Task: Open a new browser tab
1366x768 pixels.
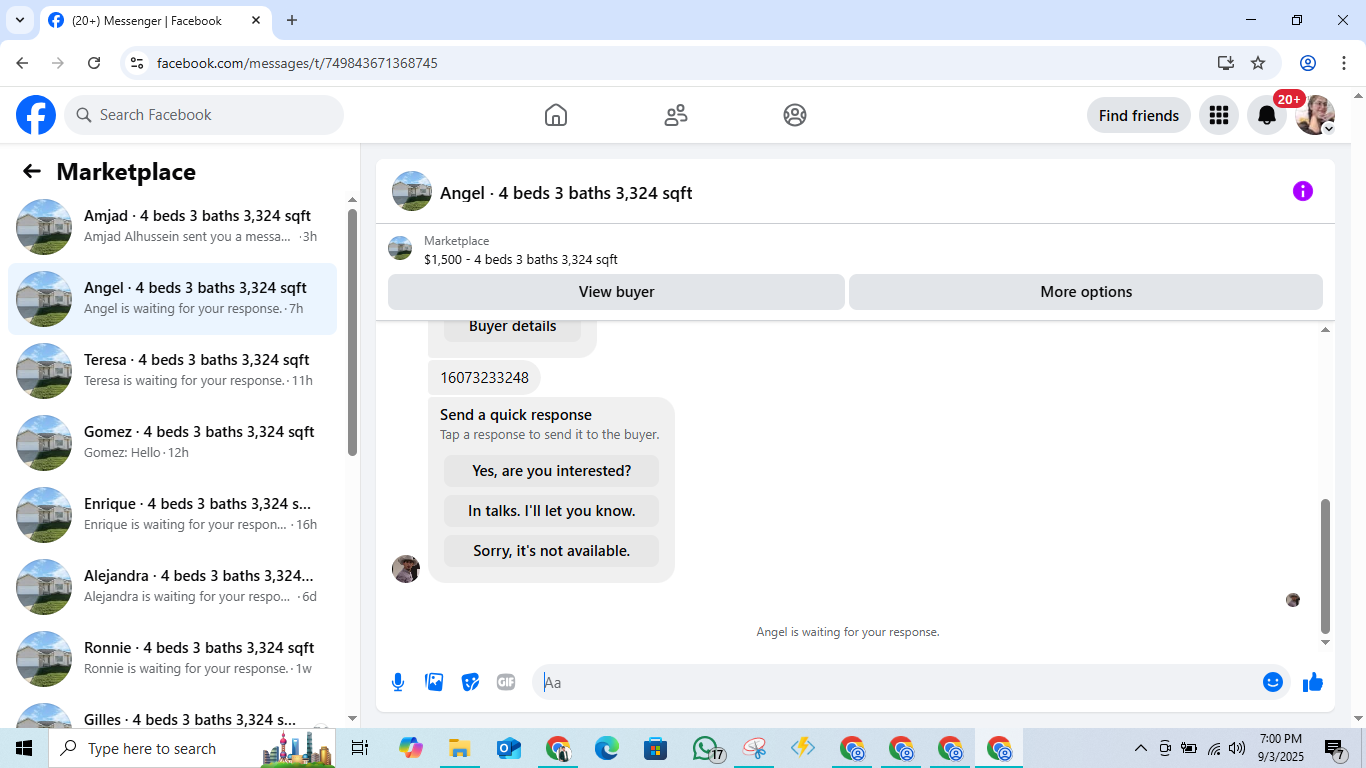Action: (x=292, y=20)
